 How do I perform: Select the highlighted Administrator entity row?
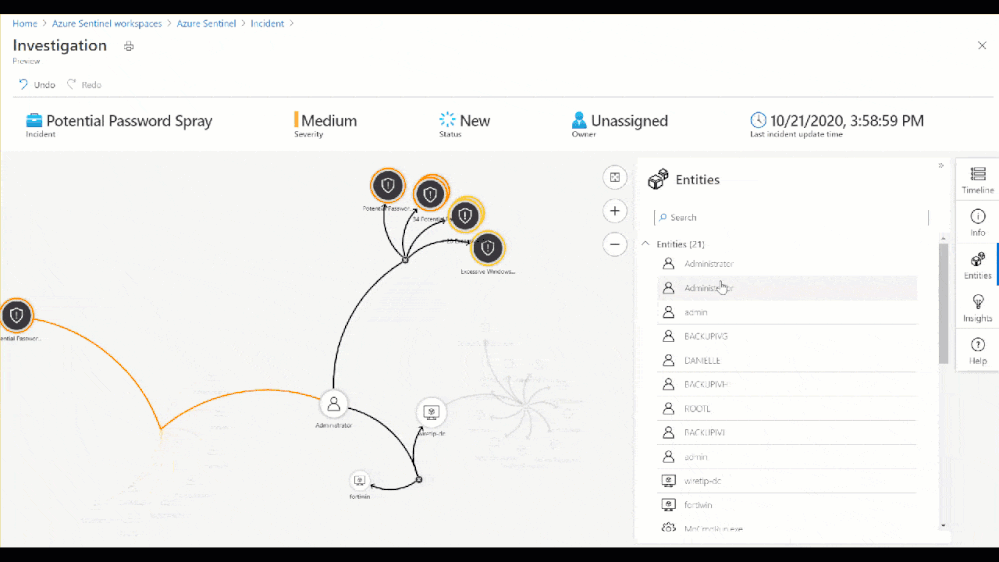pos(787,288)
